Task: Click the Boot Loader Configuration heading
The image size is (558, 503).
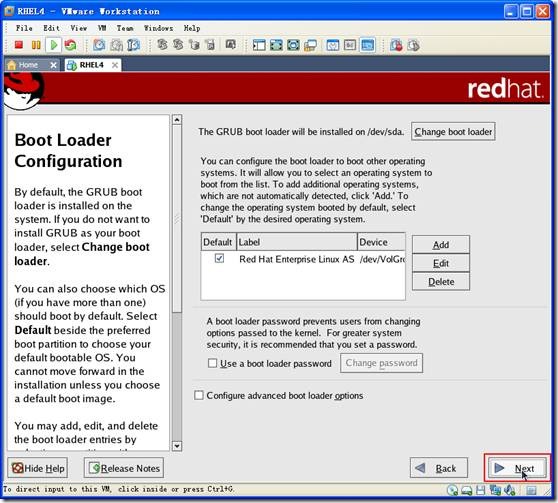Action: 68,151
